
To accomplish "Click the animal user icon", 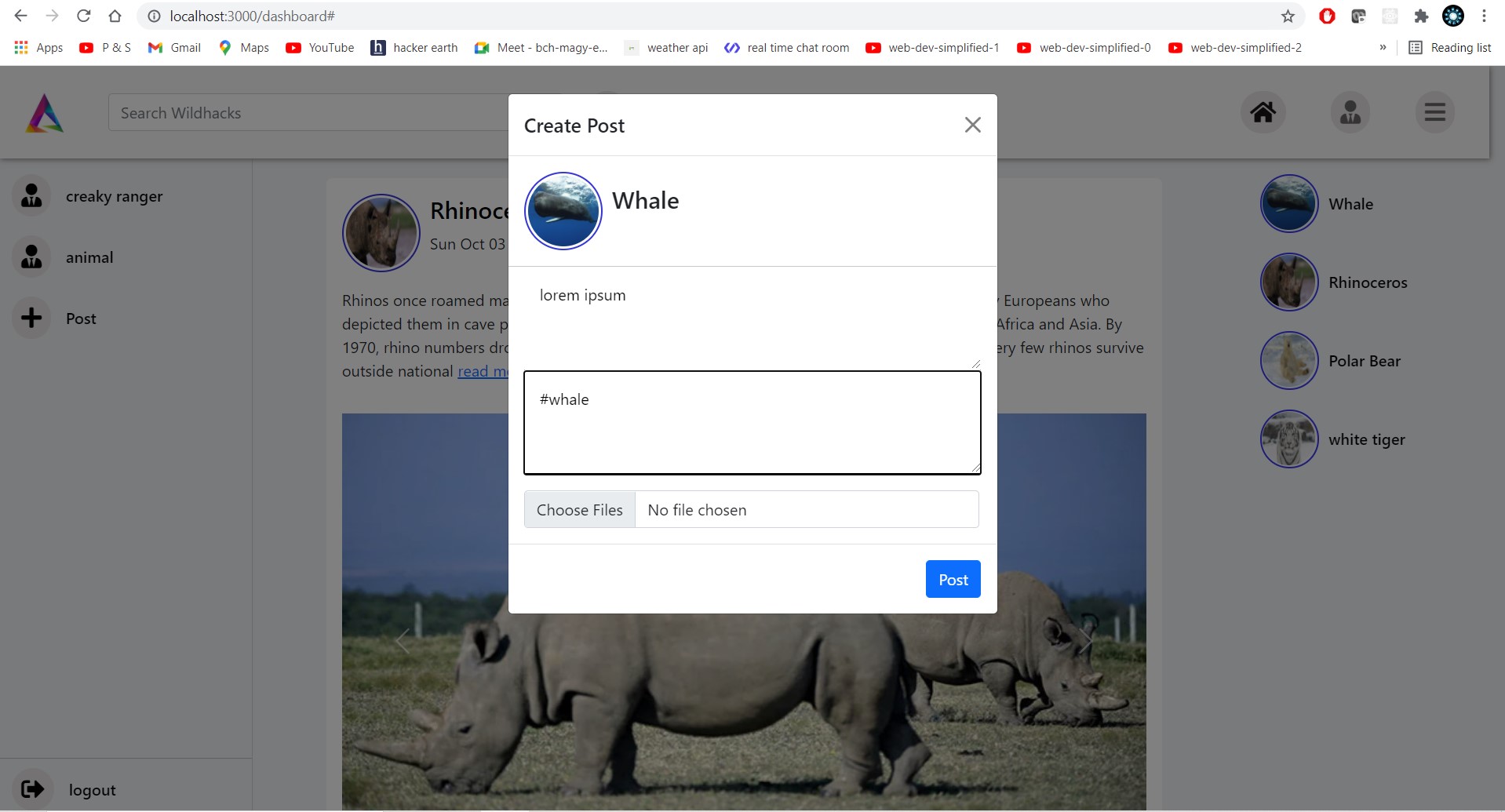I will 31,257.
